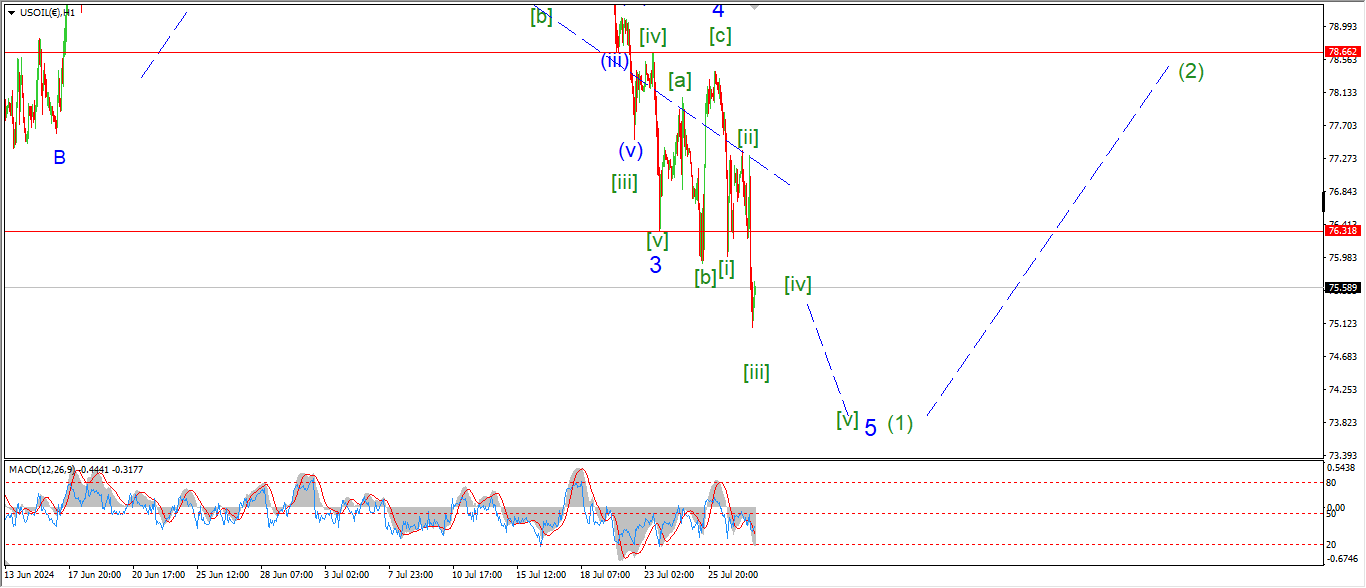Select the dashed blue projection line toward (2)
1366x588 pixels.
(x=1050, y=238)
